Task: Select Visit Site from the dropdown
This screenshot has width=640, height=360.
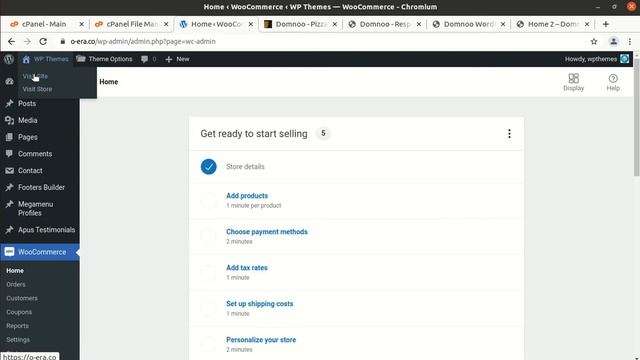Action: tap(35, 76)
